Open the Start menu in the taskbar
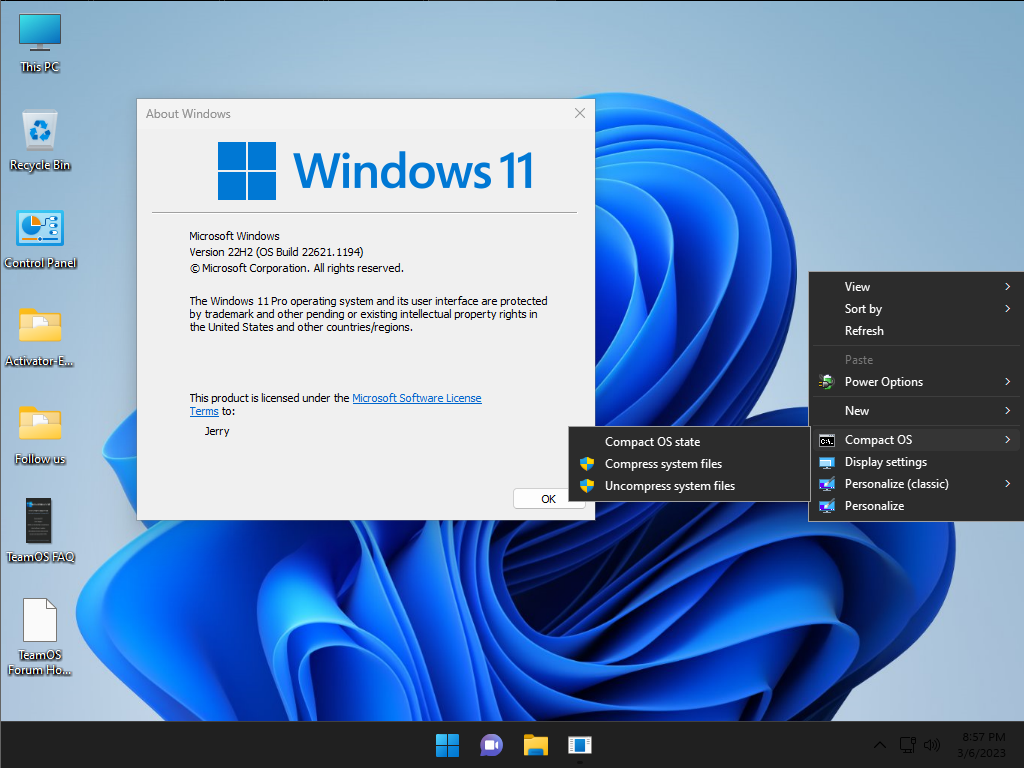The image size is (1024, 768). [447, 745]
